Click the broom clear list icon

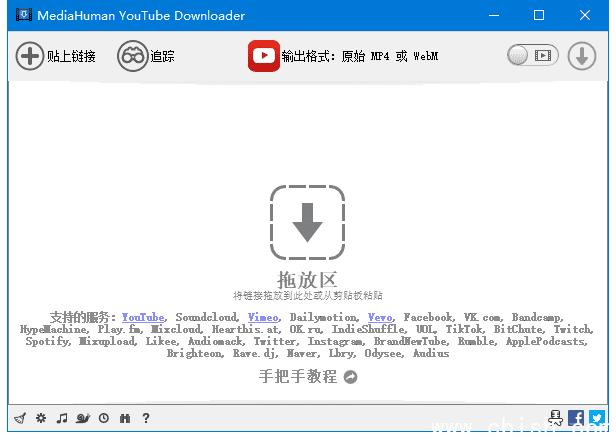[x=20, y=418]
